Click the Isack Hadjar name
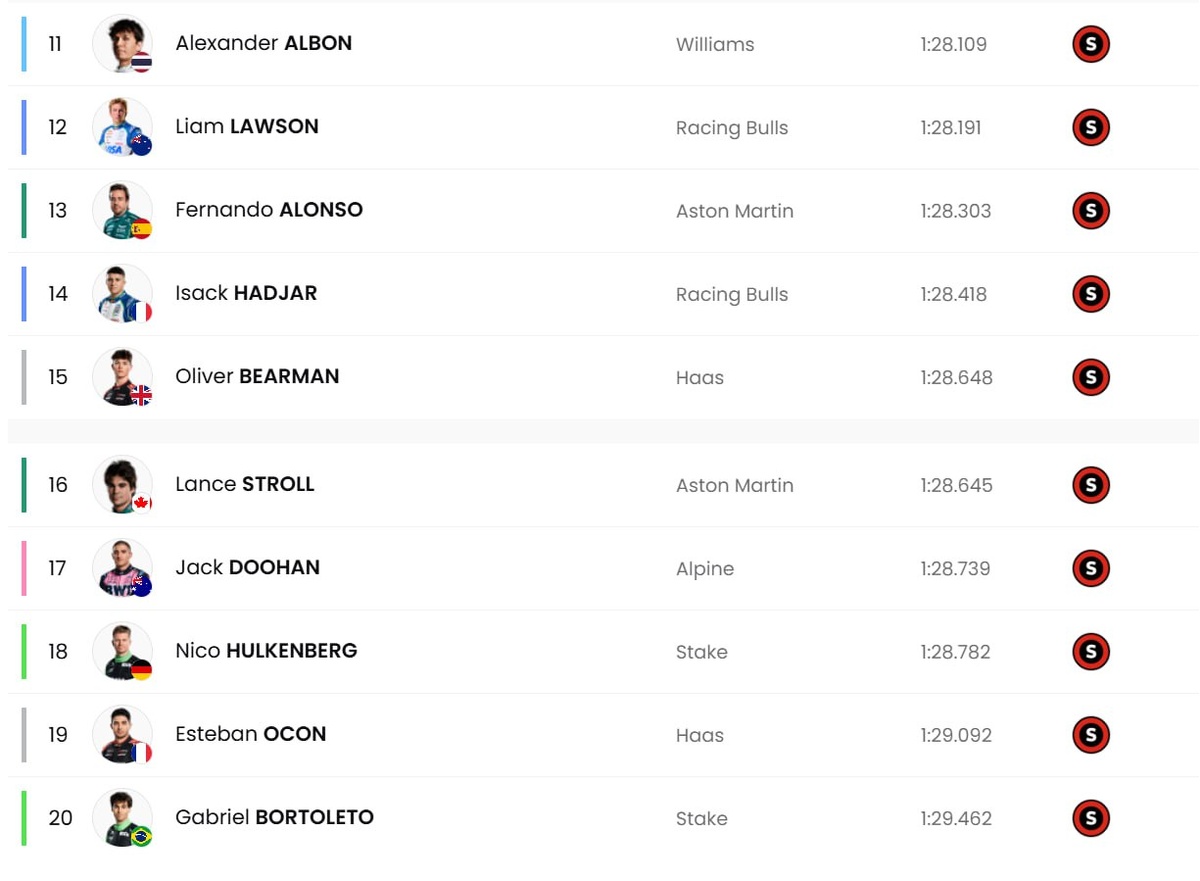This screenshot has width=1200, height=881. coord(246,293)
